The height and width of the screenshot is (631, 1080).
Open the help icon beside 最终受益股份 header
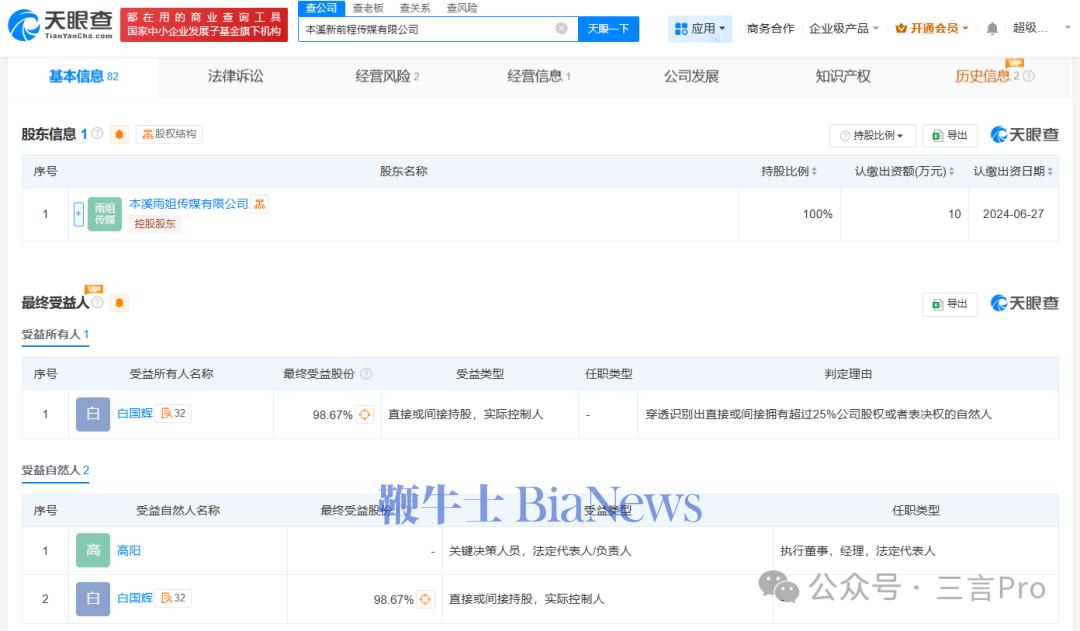(366, 373)
